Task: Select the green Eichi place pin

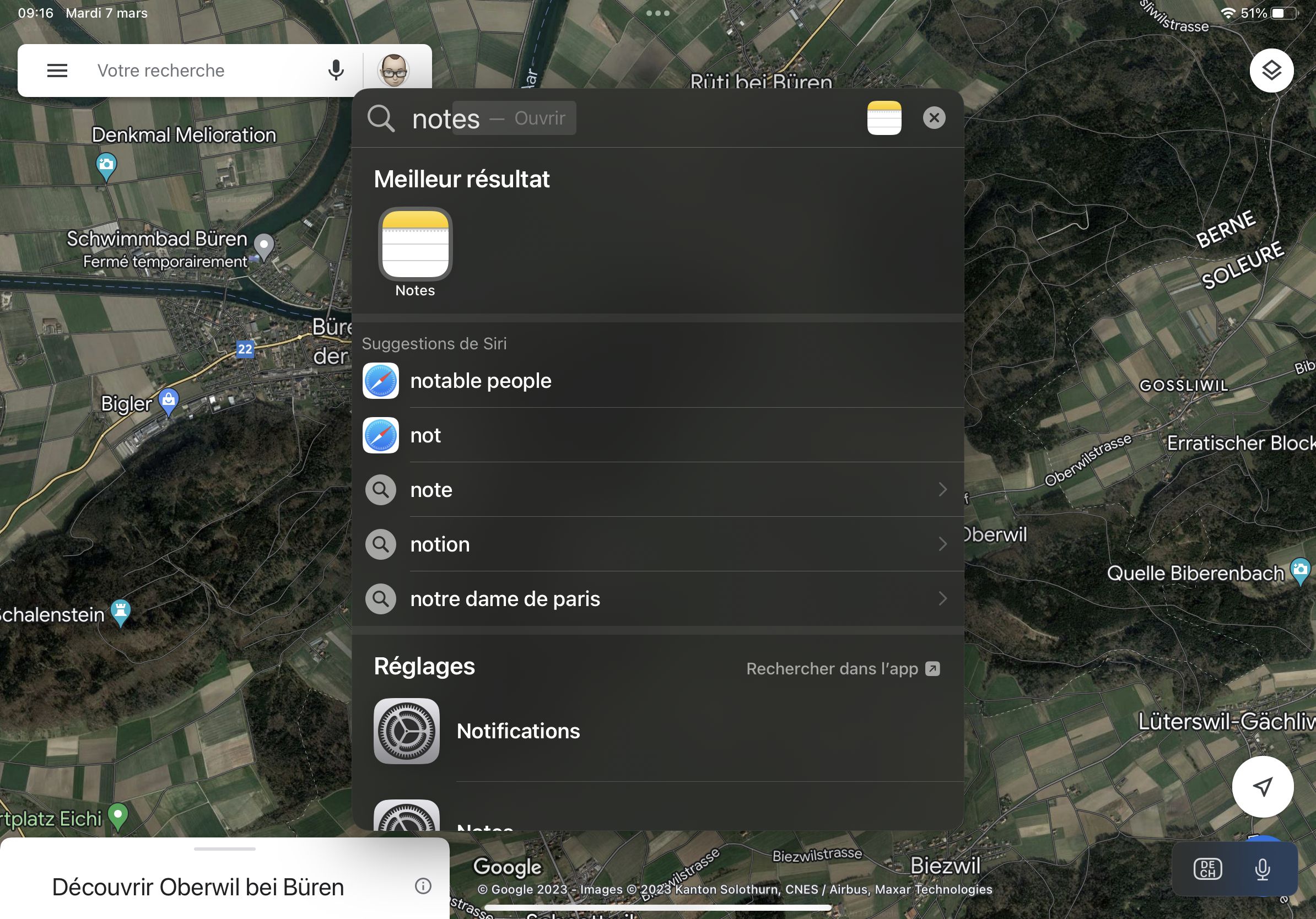Action: [118, 817]
